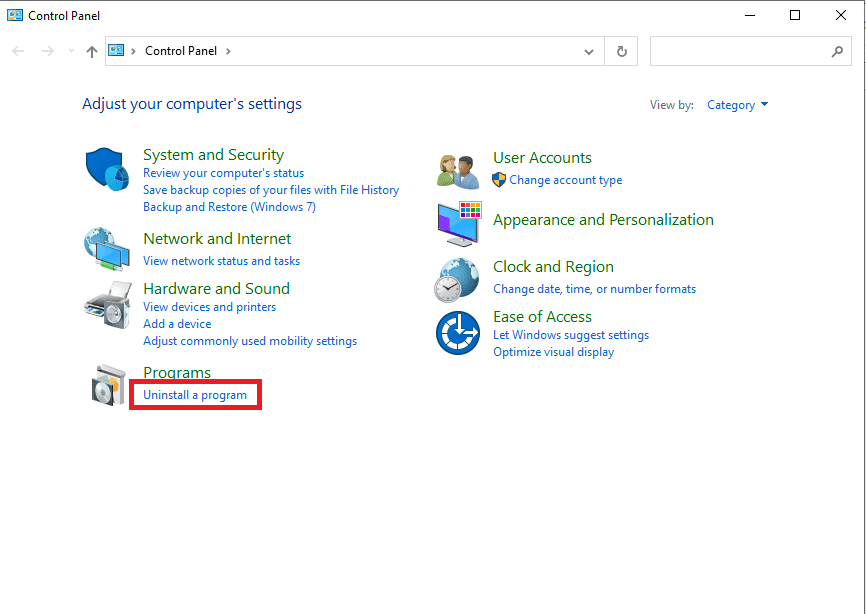Click the Control Panel search box
Screen dimensions: 866x614
[x=740, y=51]
